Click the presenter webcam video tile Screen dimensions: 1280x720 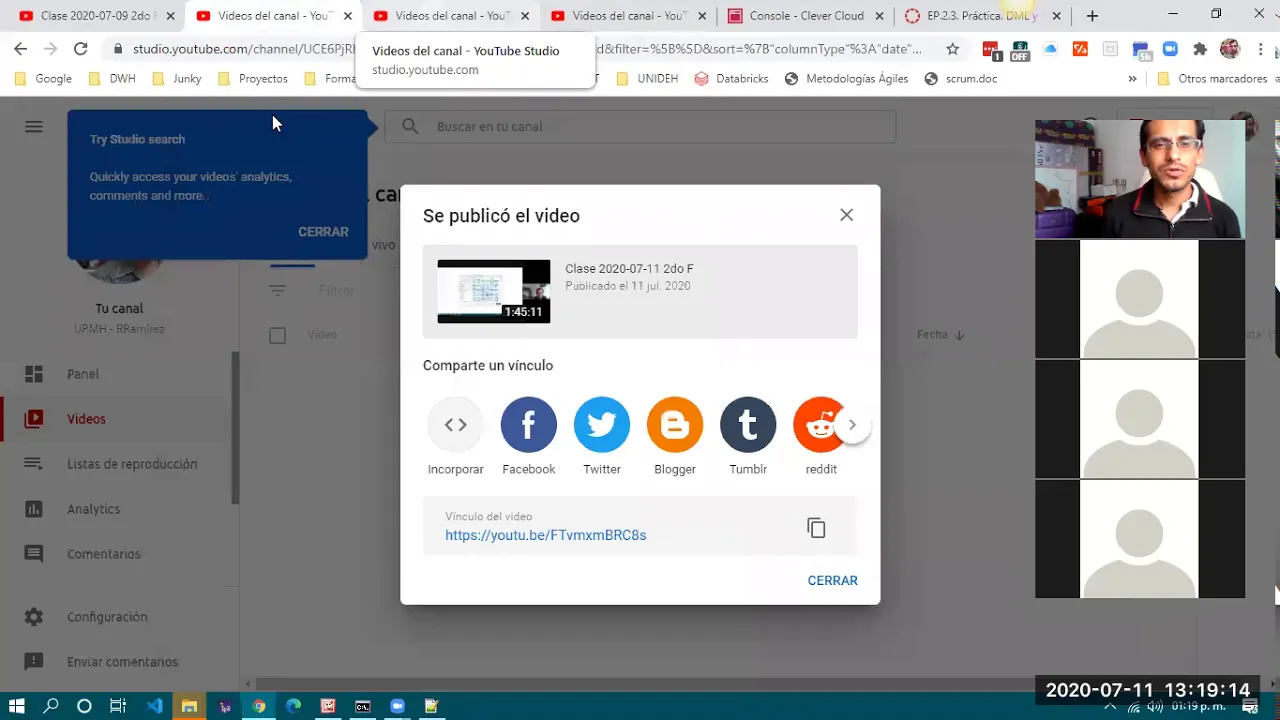1140,179
